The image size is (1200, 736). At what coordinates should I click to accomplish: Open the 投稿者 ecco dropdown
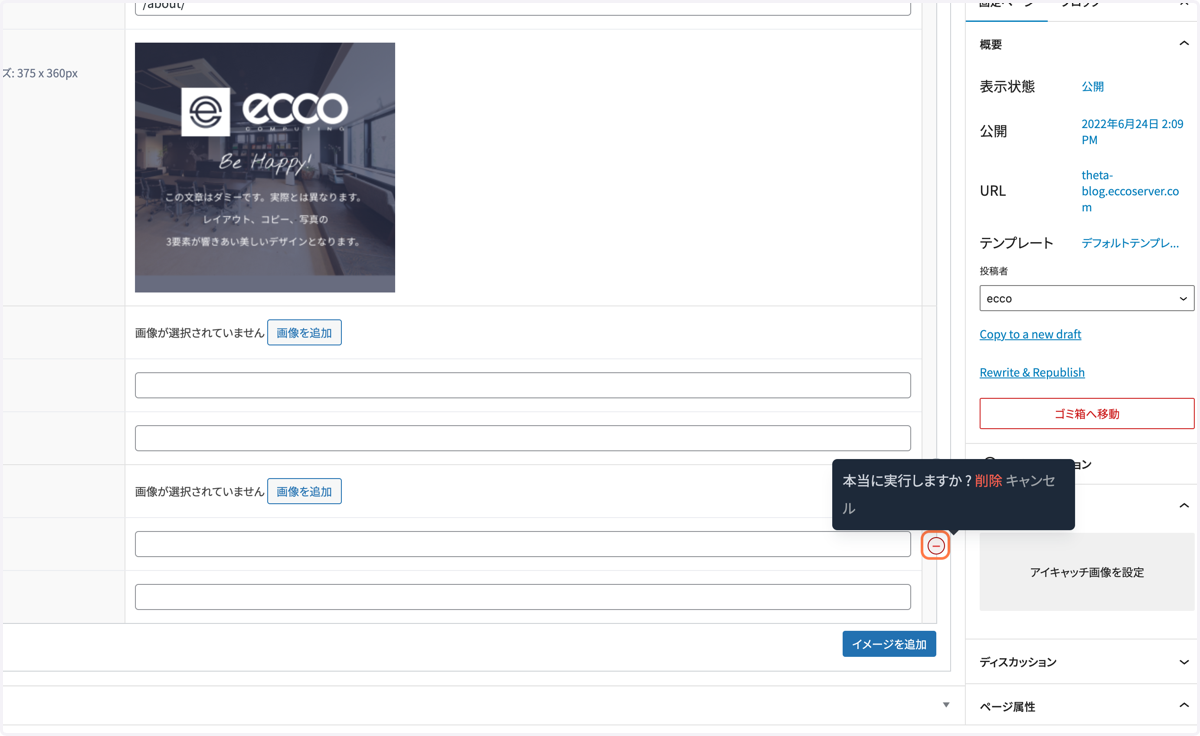pos(1087,298)
